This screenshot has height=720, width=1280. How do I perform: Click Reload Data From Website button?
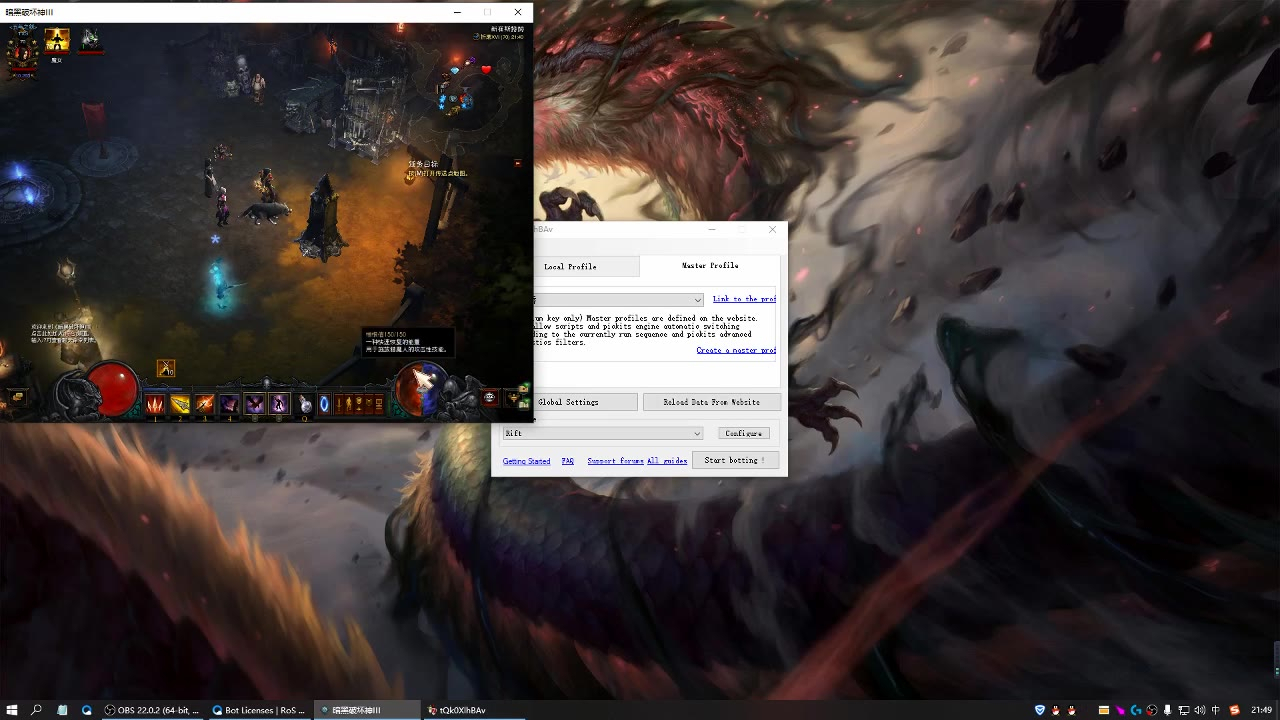(x=711, y=402)
